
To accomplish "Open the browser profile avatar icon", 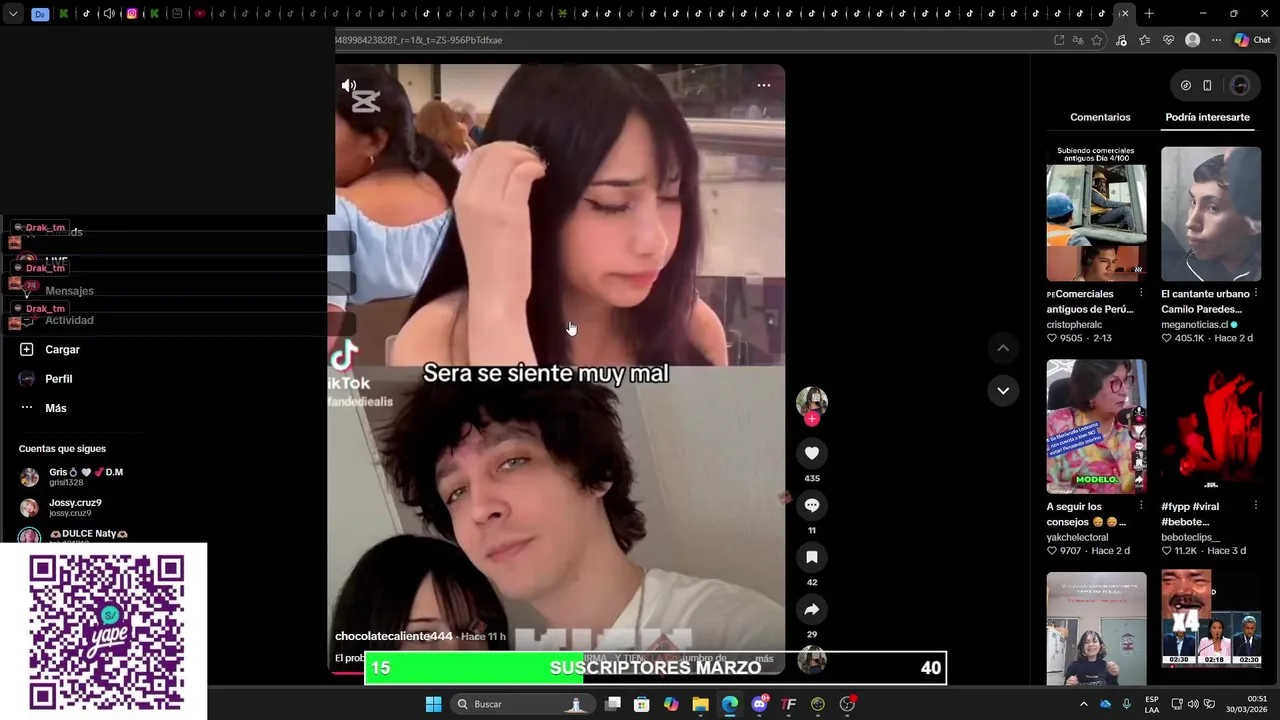I will pyautogui.click(x=1192, y=40).
